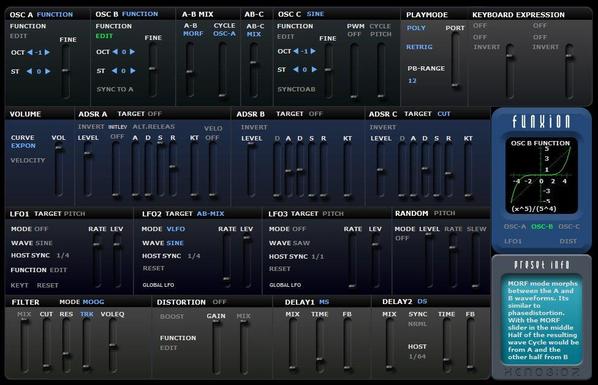
Task: Raise OSC C semitone with right arrow
Action: point(314,69)
